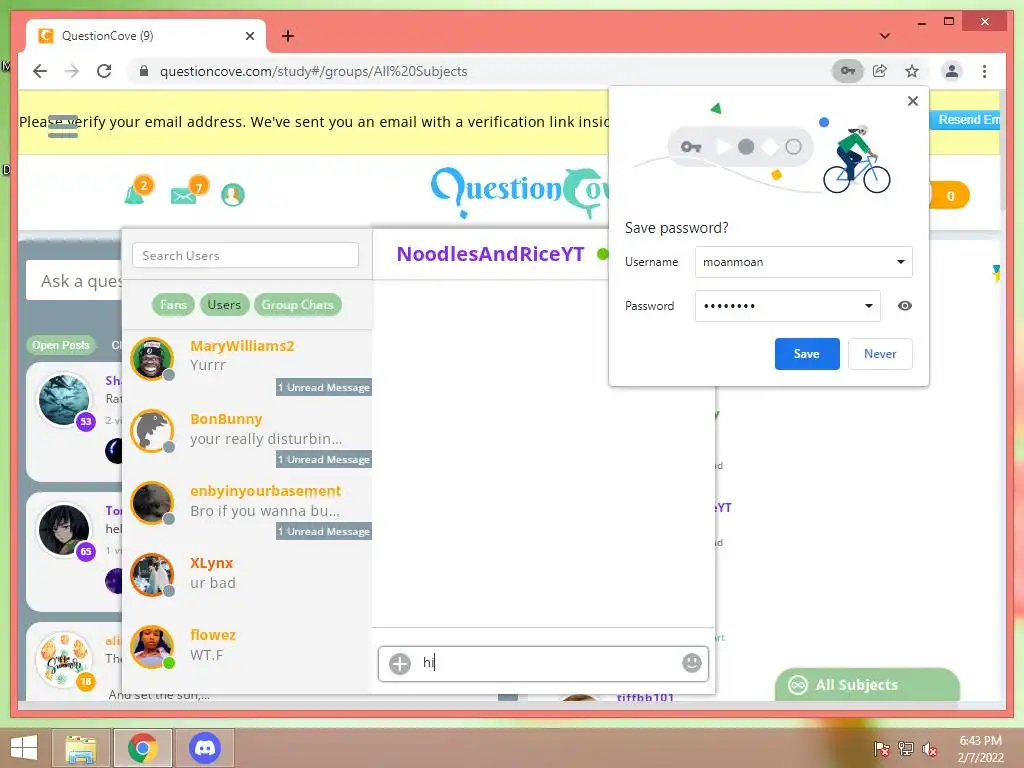Viewport: 1024px width, 768px height.
Task: Open chat with XLynx
Action: (x=248, y=574)
